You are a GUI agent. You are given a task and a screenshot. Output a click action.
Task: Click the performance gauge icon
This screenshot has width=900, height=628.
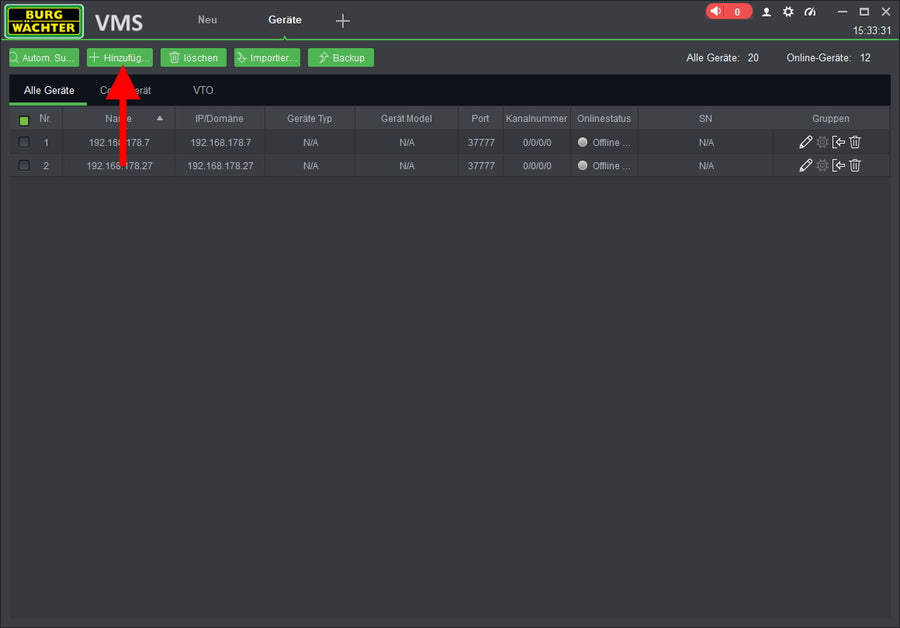point(810,12)
